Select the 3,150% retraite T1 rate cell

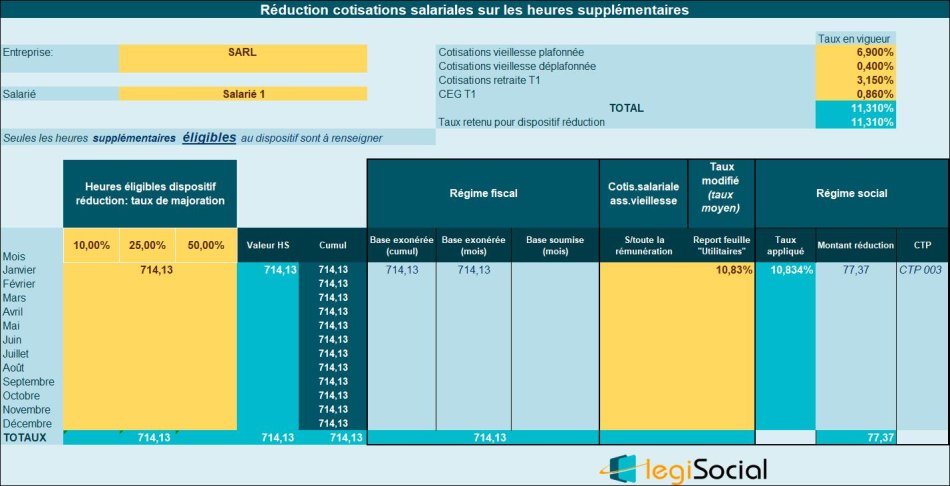(x=856, y=79)
